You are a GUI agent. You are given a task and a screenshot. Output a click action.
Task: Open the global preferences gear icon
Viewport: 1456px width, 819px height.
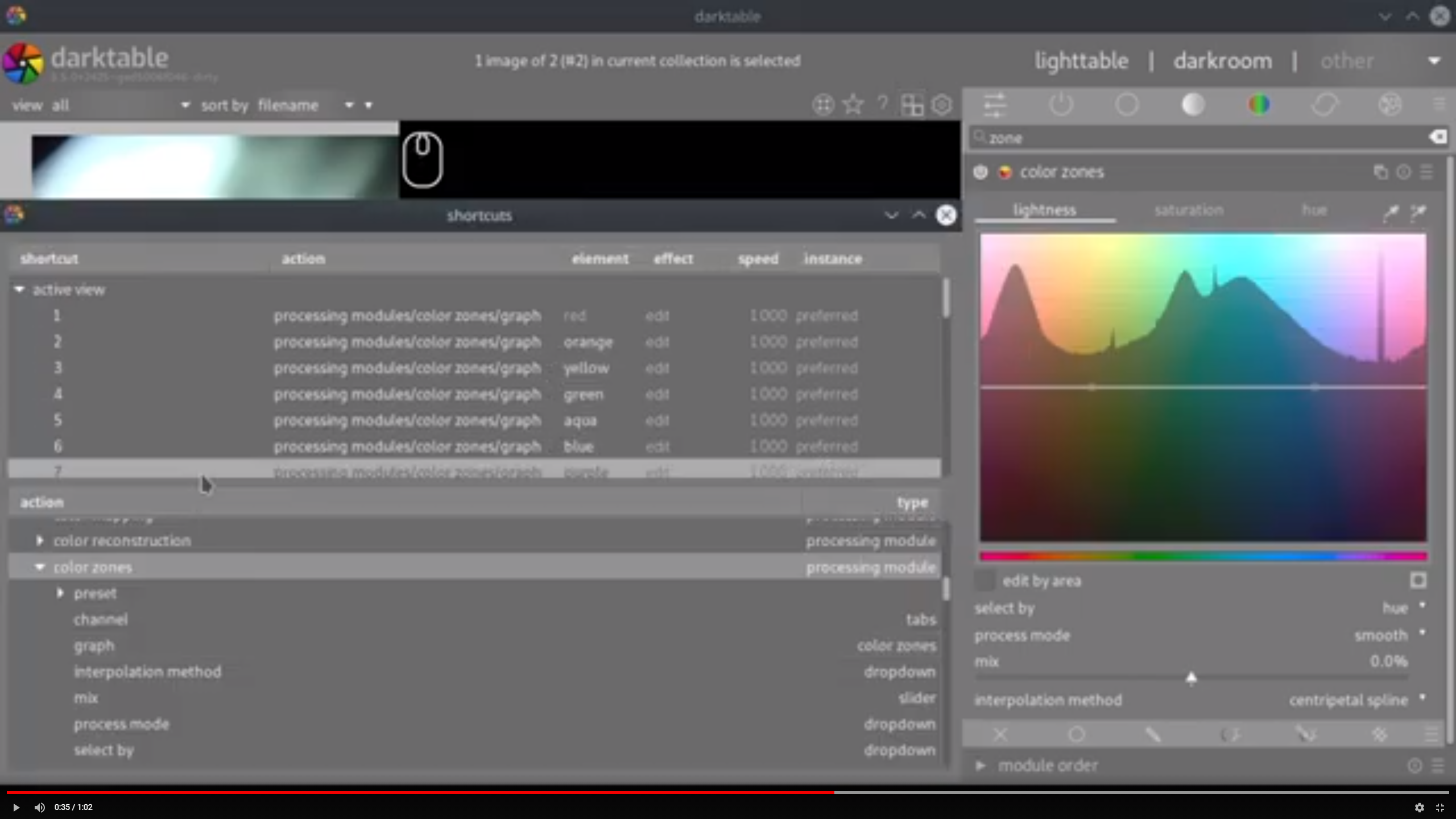(942, 105)
